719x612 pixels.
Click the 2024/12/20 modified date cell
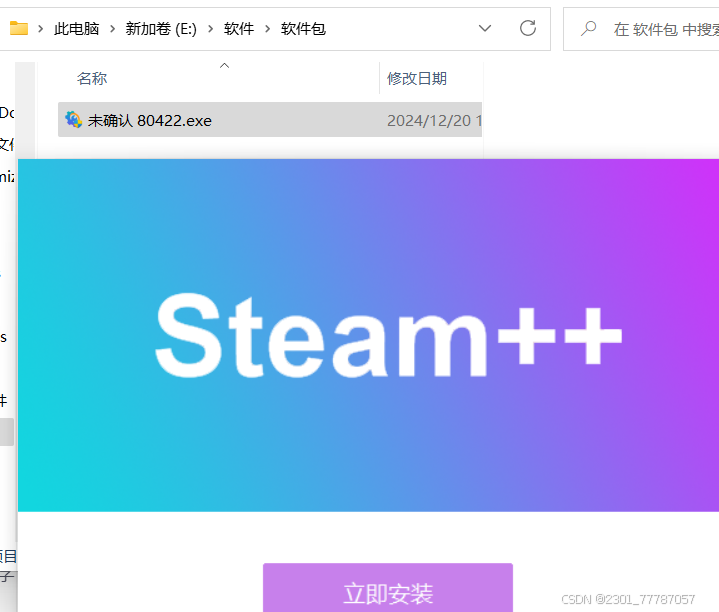pyautogui.click(x=434, y=121)
